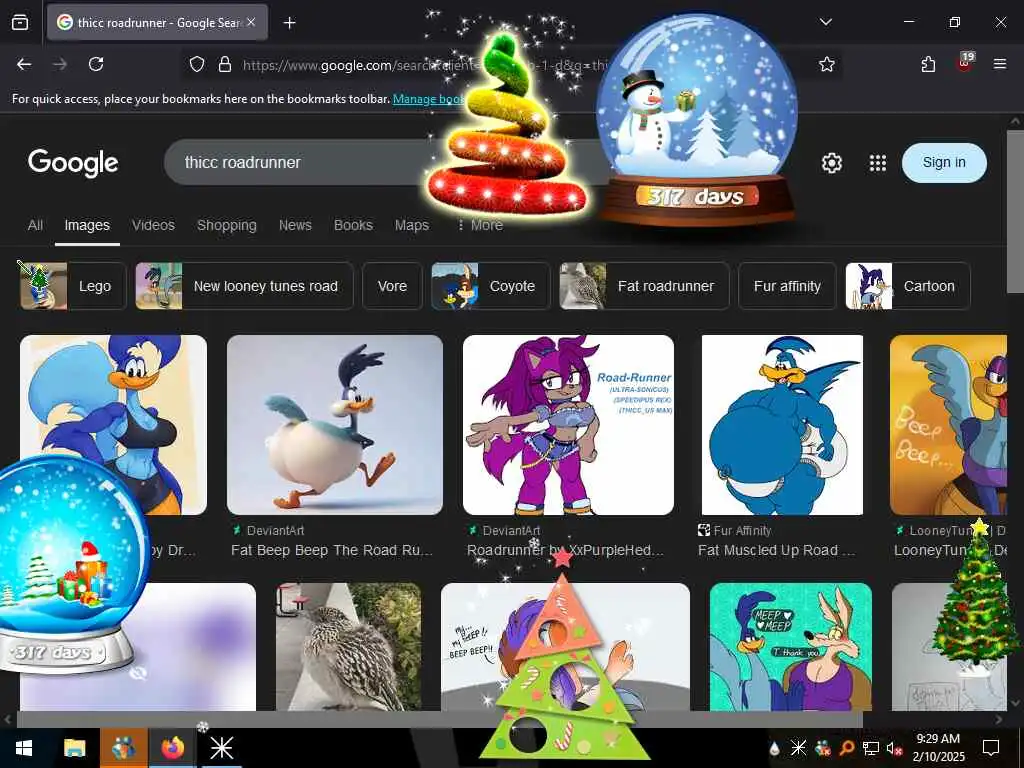
Task: Open the snowflake app in the taskbar
Action: [x=221, y=748]
